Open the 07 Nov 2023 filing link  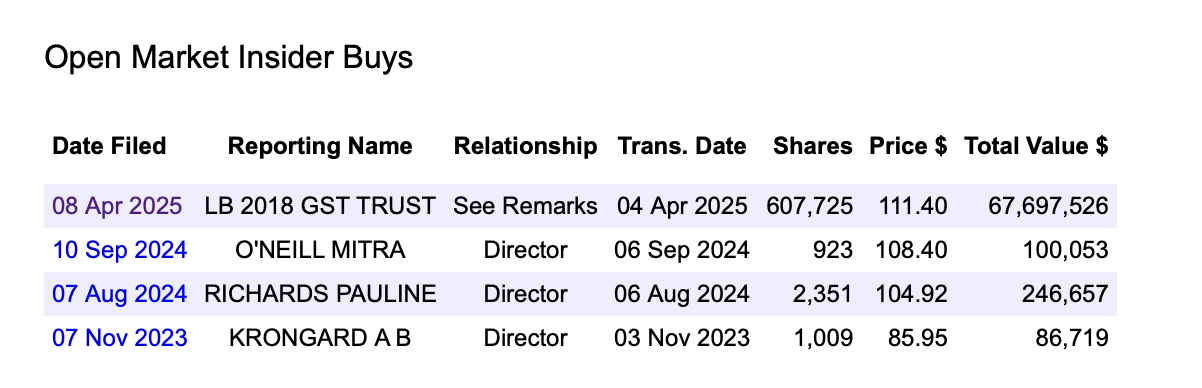(119, 338)
